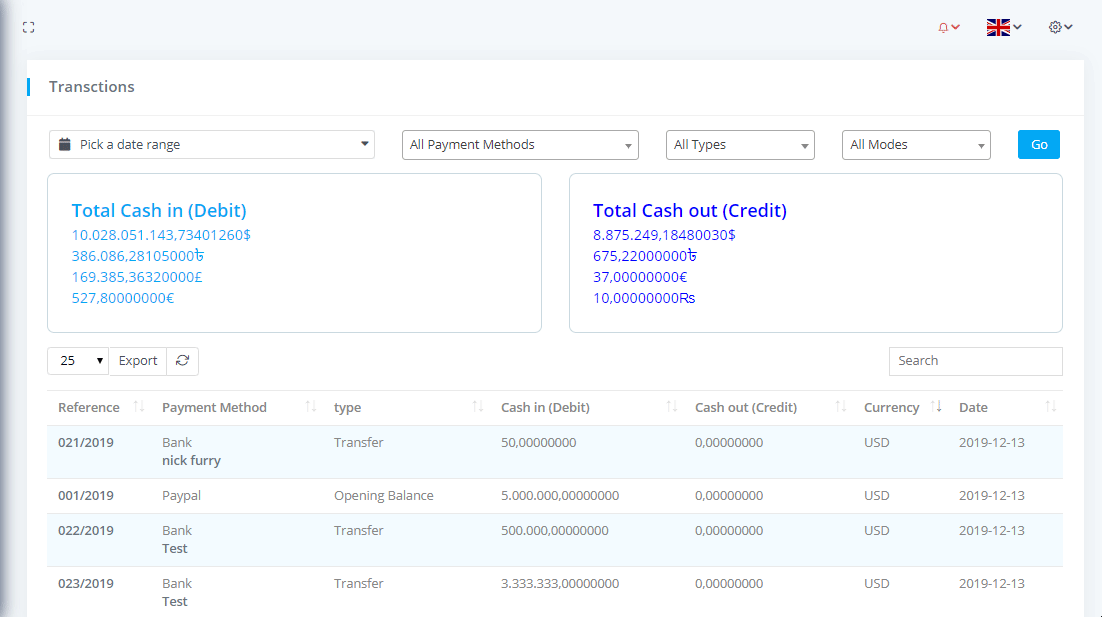1102x617 pixels.
Task: Sort by Reference column arrows
Action: tap(139, 407)
